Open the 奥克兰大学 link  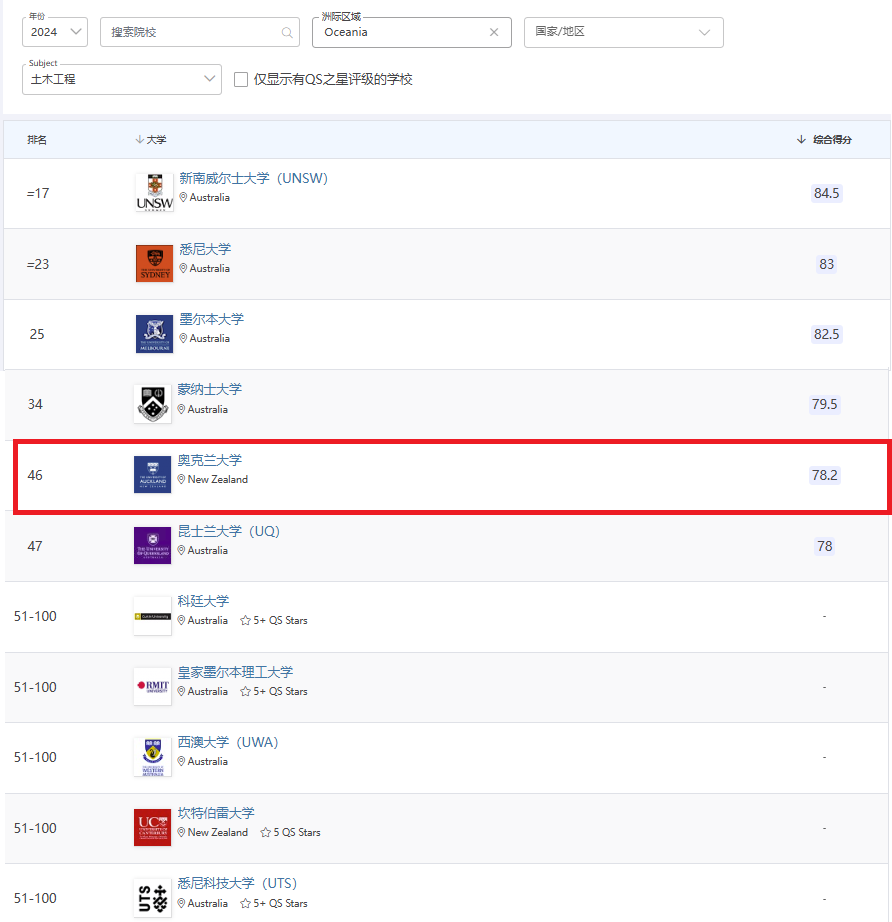pyautogui.click(x=210, y=460)
